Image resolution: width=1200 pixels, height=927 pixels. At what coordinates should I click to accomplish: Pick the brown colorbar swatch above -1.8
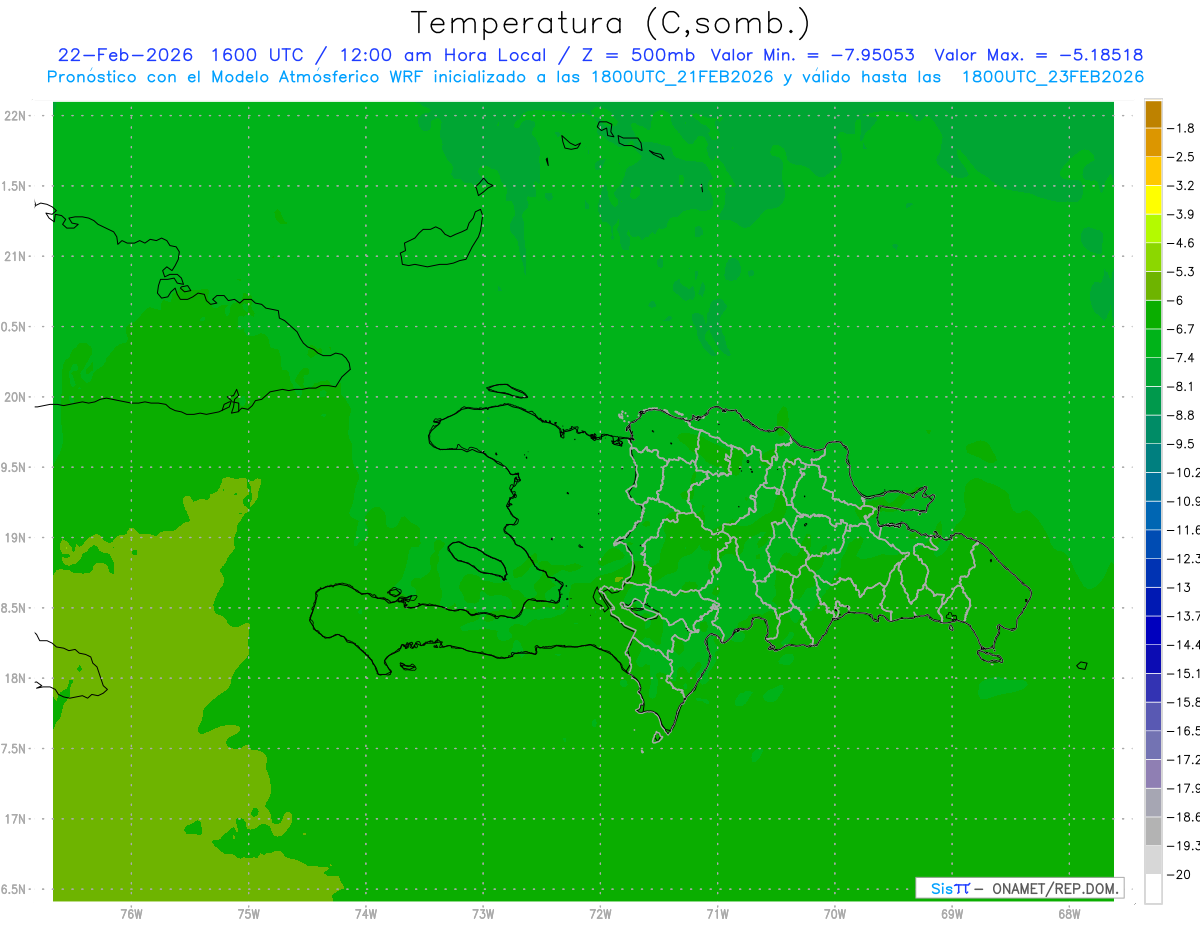point(1153,114)
